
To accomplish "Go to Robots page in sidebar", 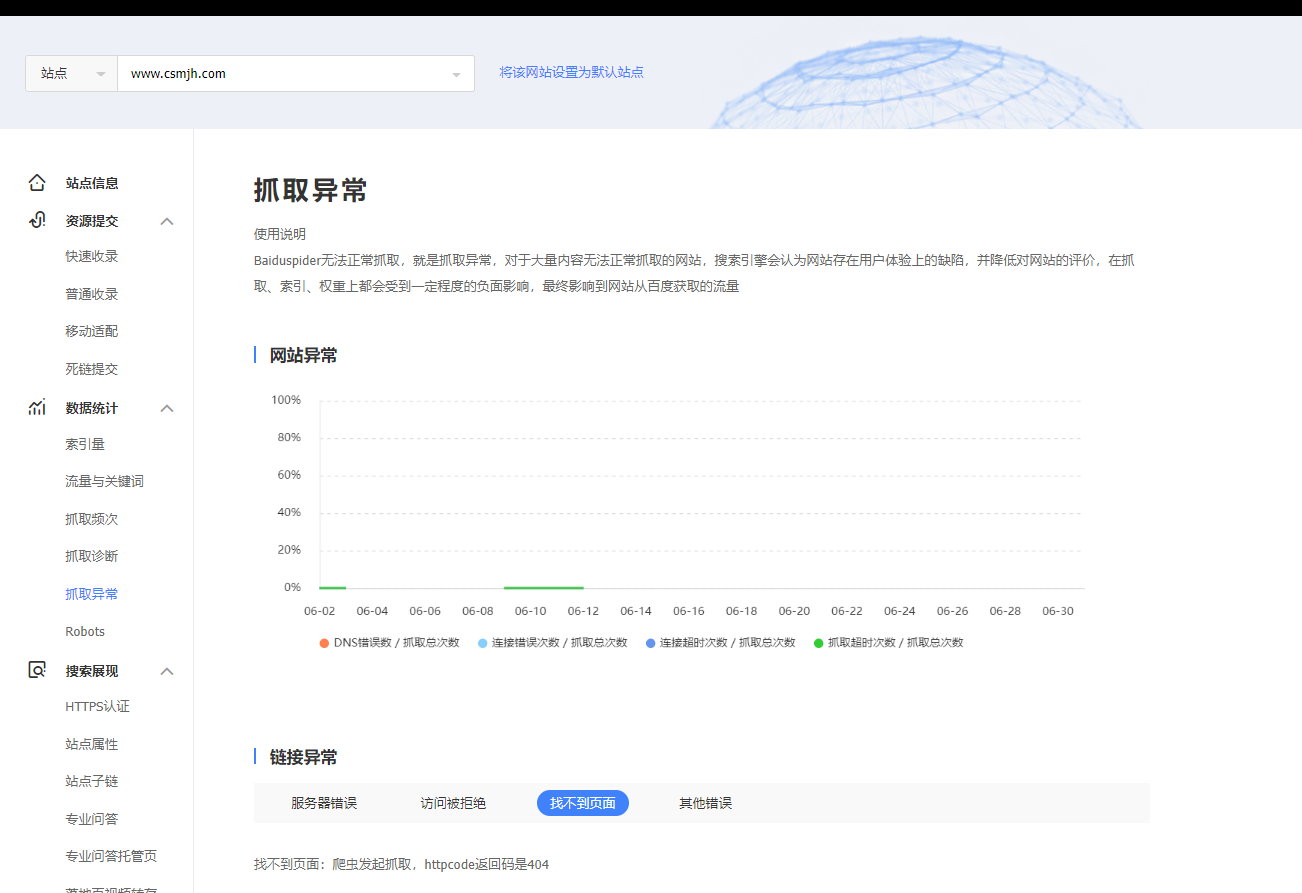I will (85, 631).
